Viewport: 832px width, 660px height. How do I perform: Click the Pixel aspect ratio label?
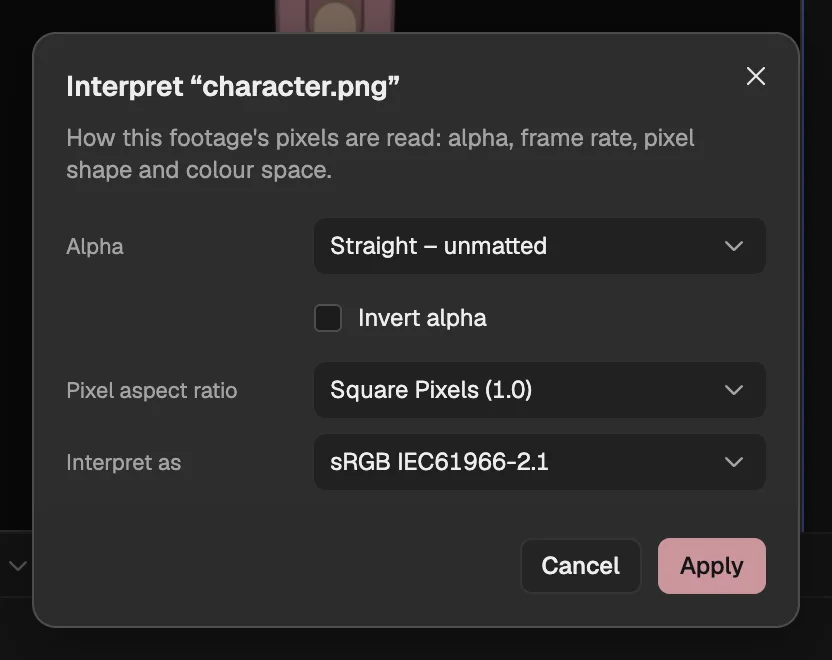152,390
